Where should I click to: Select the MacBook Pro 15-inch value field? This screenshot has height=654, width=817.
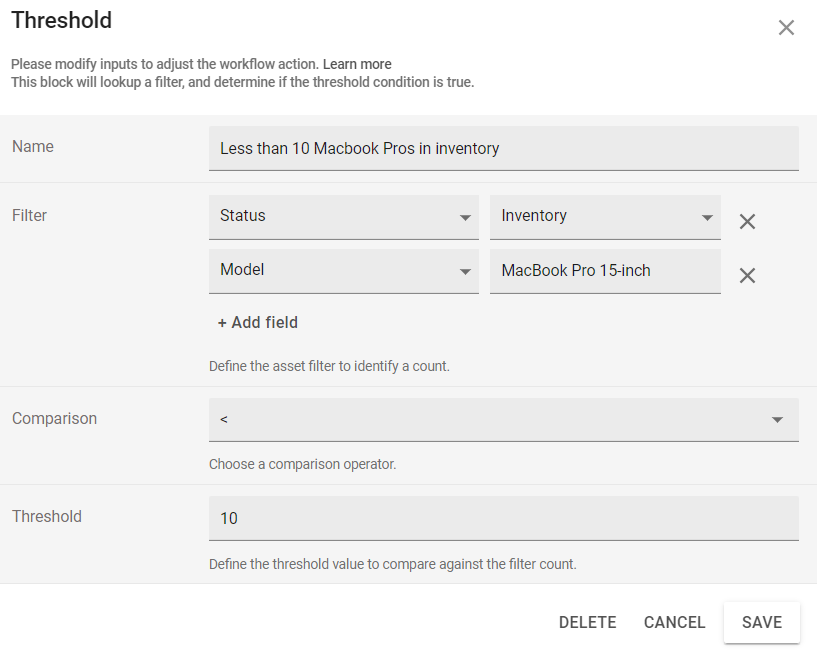(604, 270)
